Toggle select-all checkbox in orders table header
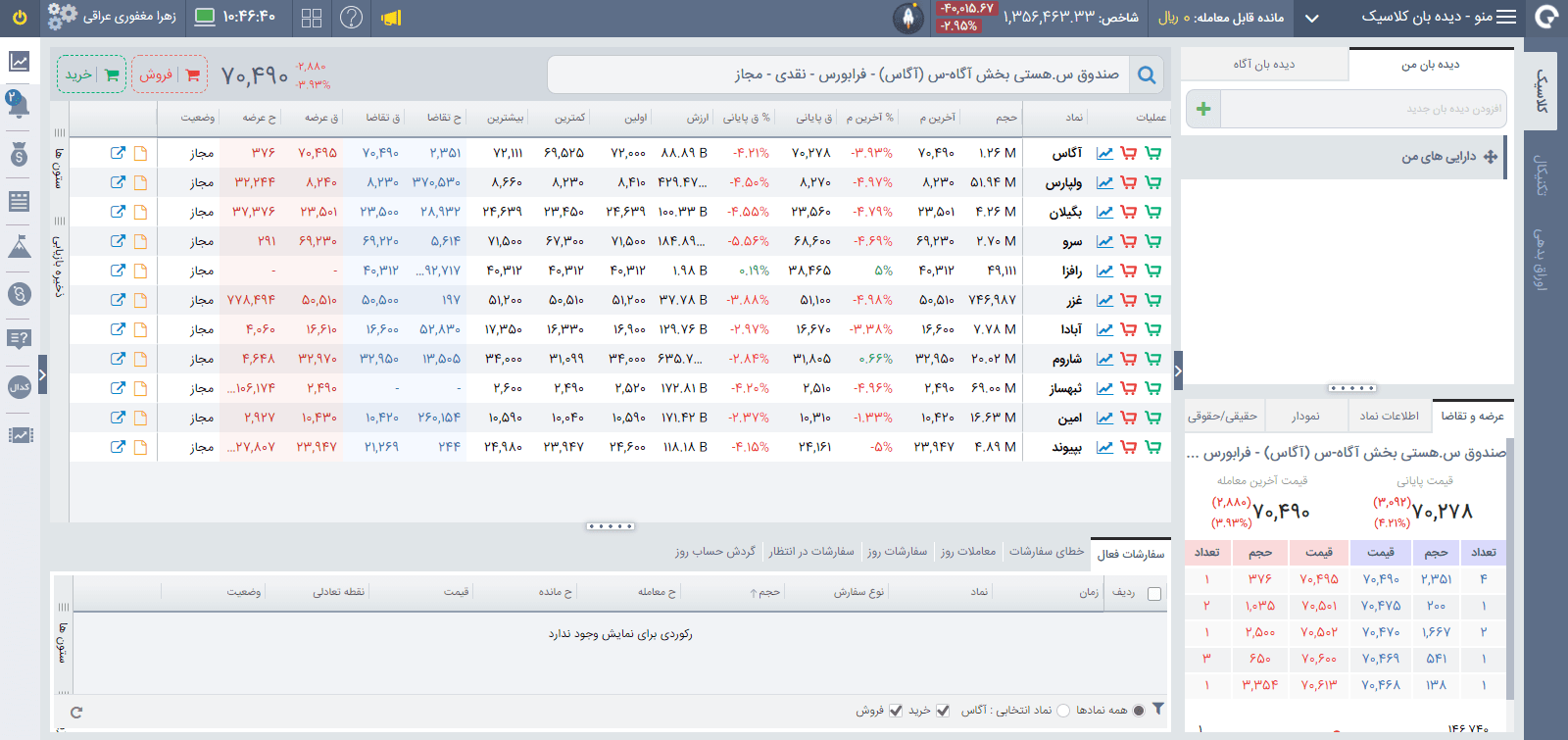1568x740 pixels. 1154,593
